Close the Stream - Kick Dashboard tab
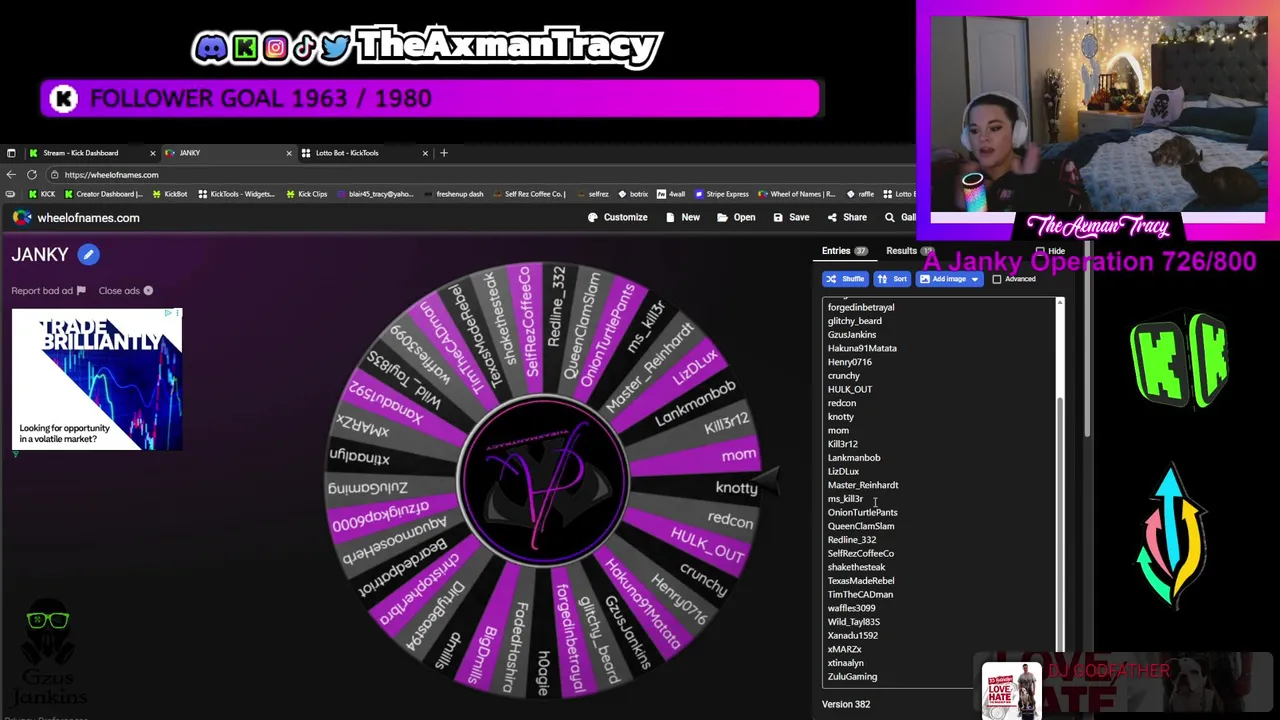This screenshot has height=720, width=1280. coord(152,153)
